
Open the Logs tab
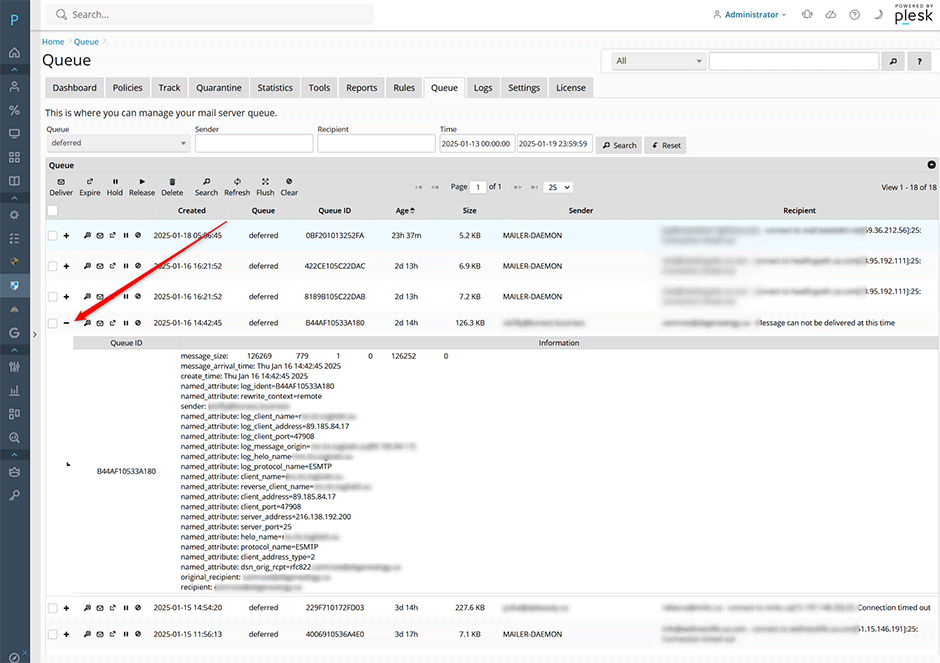483,88
